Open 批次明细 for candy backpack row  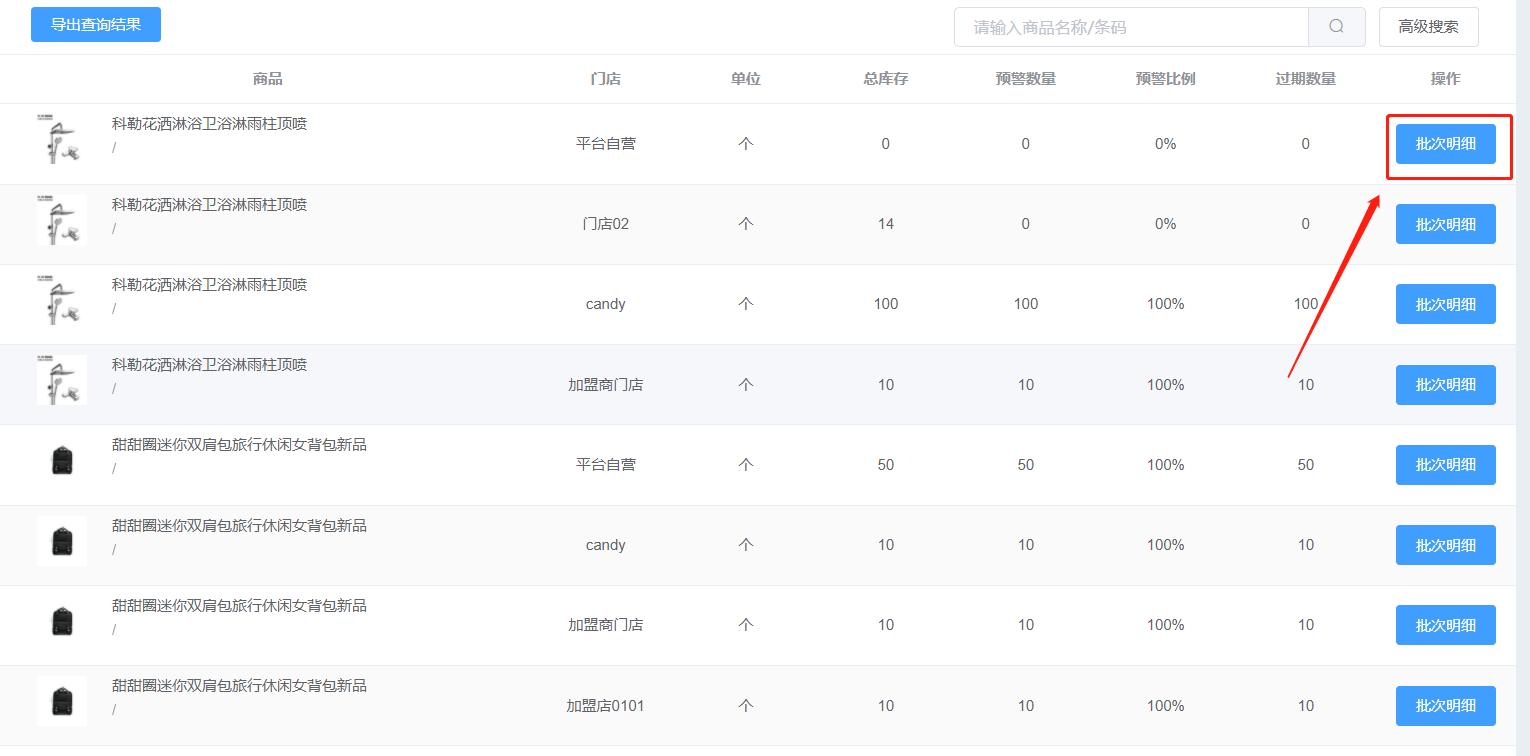1445,545
